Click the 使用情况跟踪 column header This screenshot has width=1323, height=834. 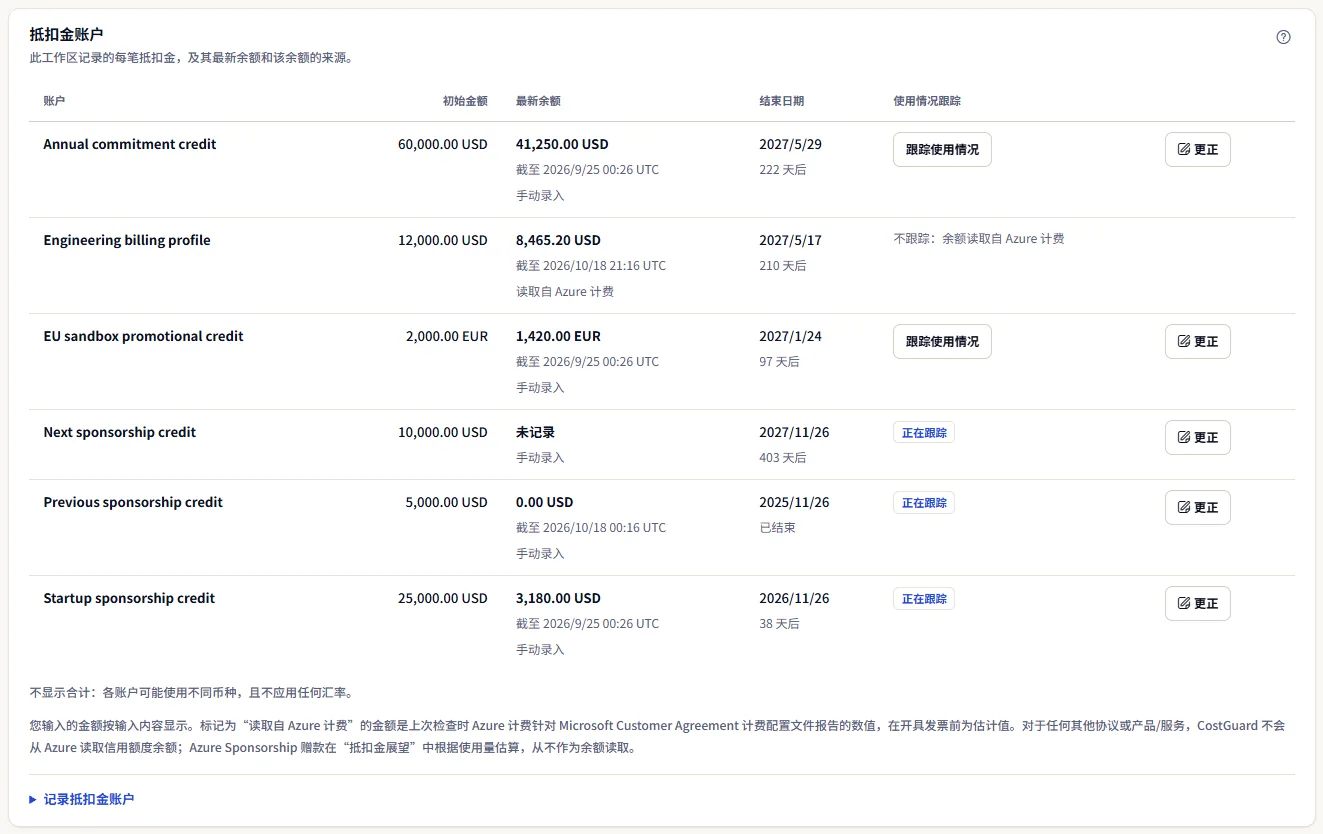click(x=927, y=101)
